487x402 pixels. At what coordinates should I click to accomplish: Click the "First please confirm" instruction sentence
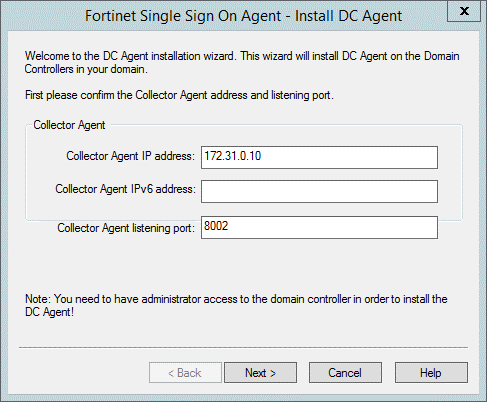tap(179, 95)
